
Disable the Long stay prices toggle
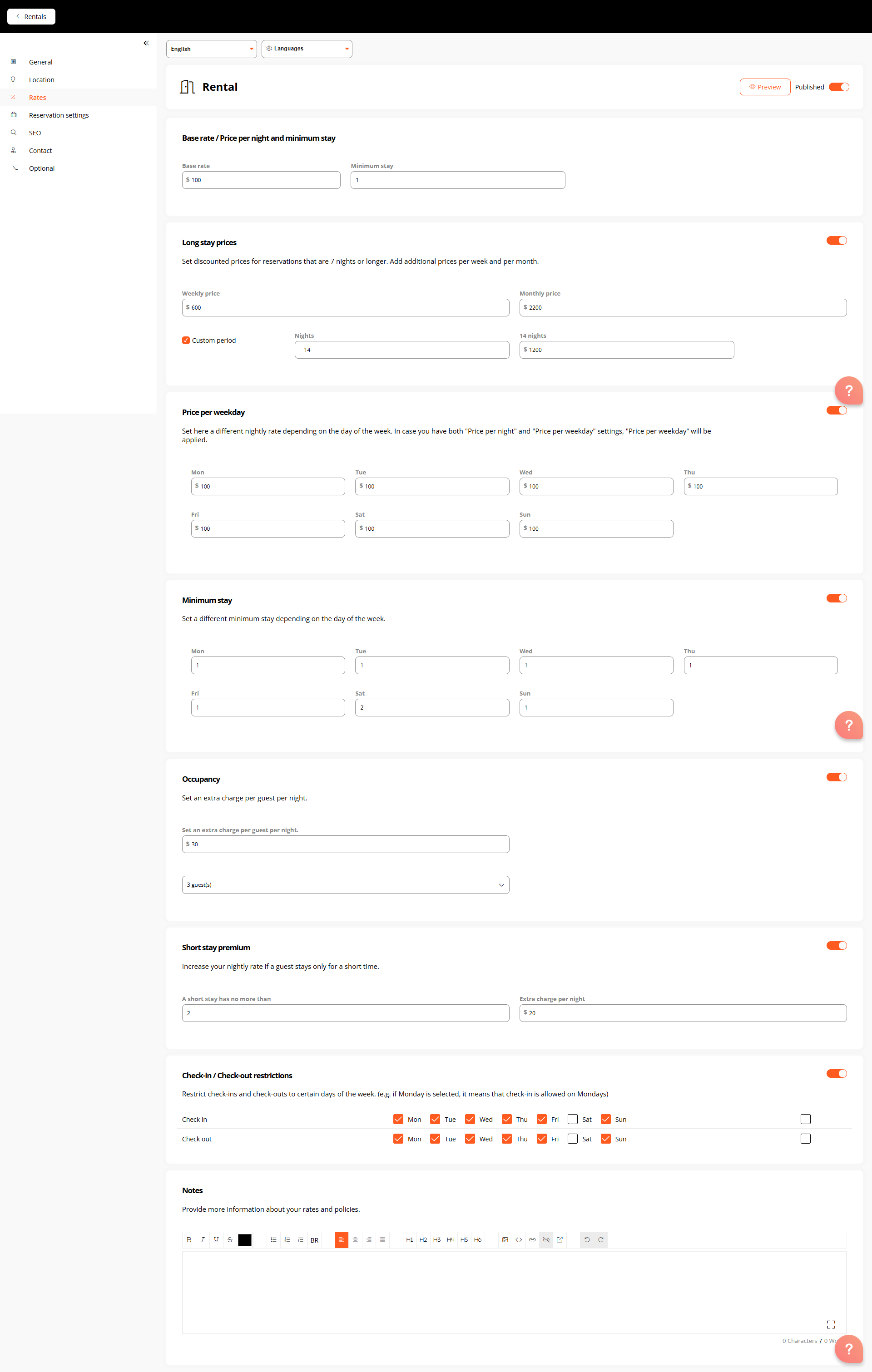[x=836, y=241]
